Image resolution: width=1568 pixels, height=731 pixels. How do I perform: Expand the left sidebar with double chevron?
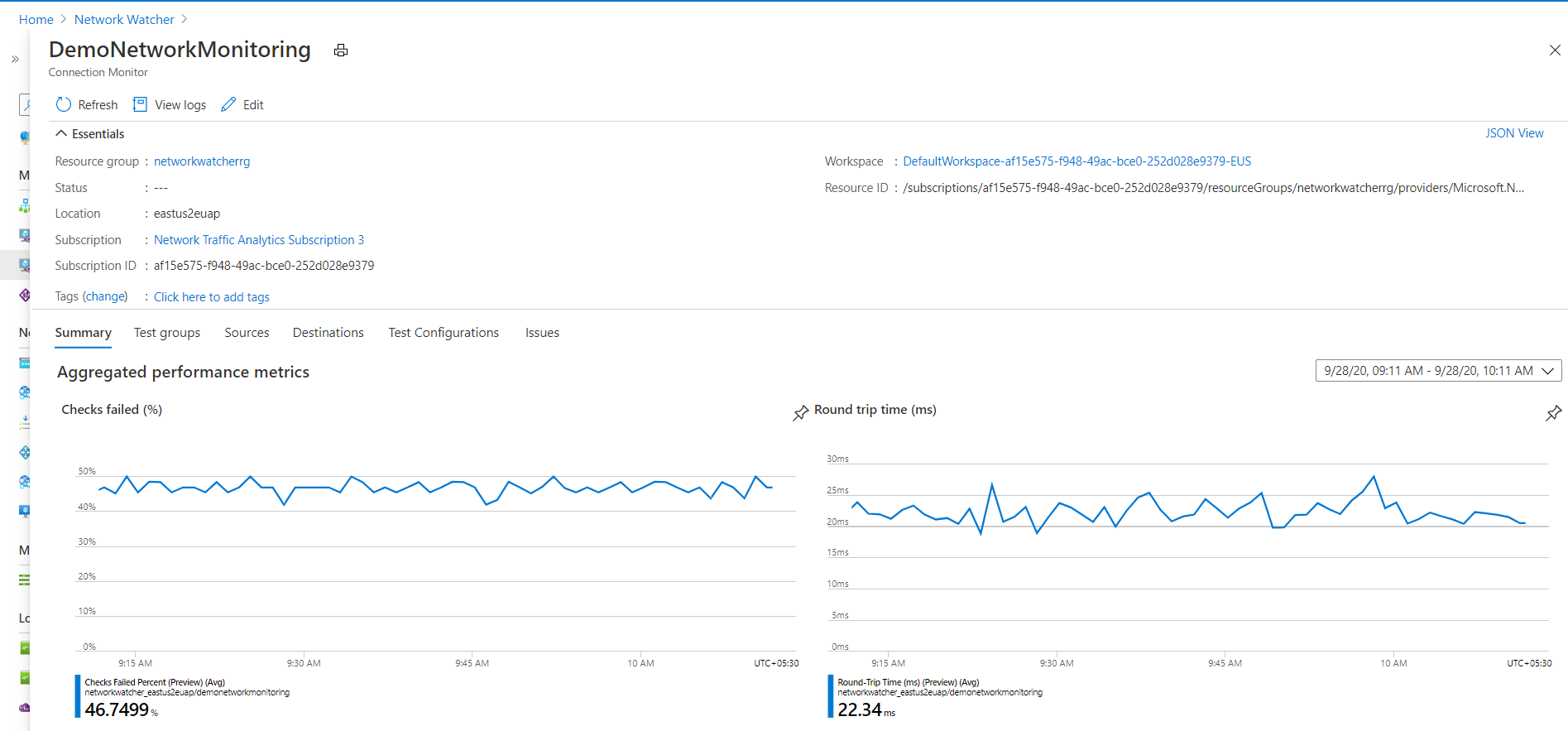click(15, 59)
